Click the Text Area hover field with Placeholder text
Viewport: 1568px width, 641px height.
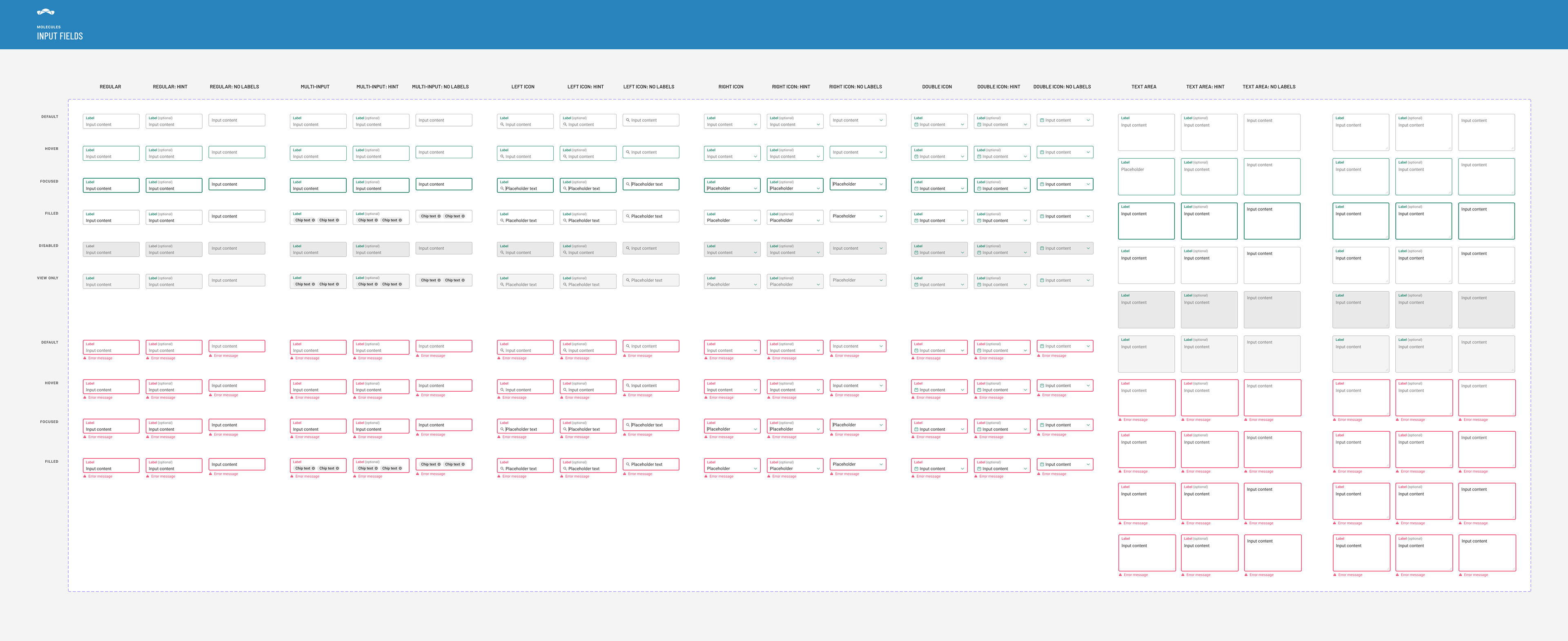(x=1146, y=176)
